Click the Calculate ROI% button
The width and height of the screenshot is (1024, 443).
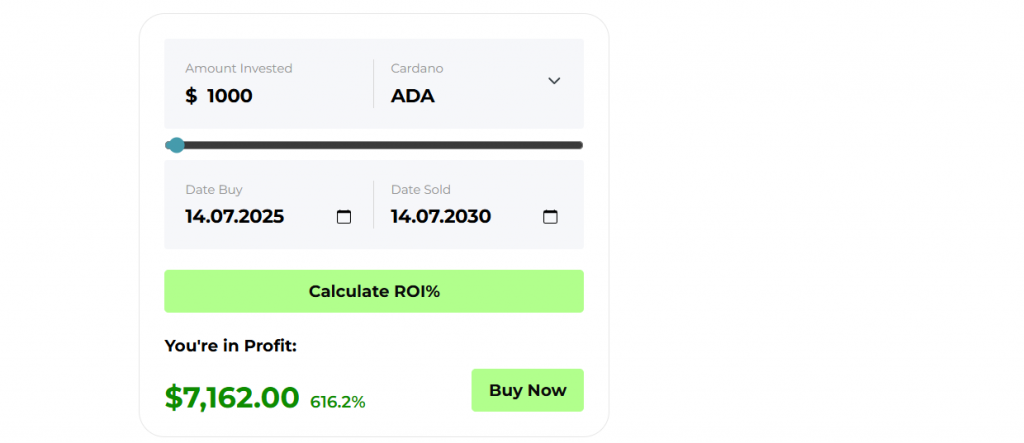point(374,291)
